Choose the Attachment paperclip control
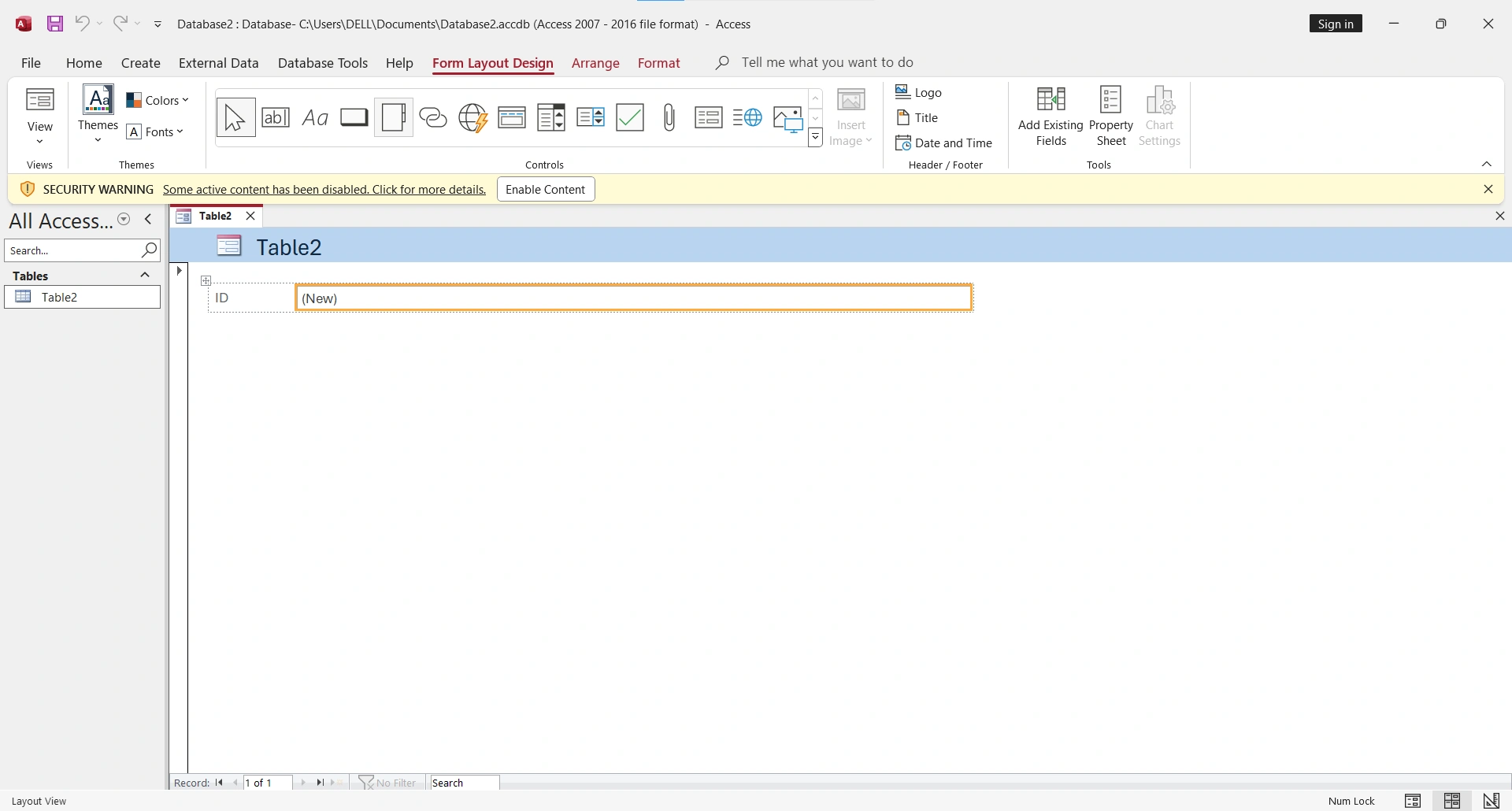Viewport: 1512px width, 811px height. tap(669, 118)
